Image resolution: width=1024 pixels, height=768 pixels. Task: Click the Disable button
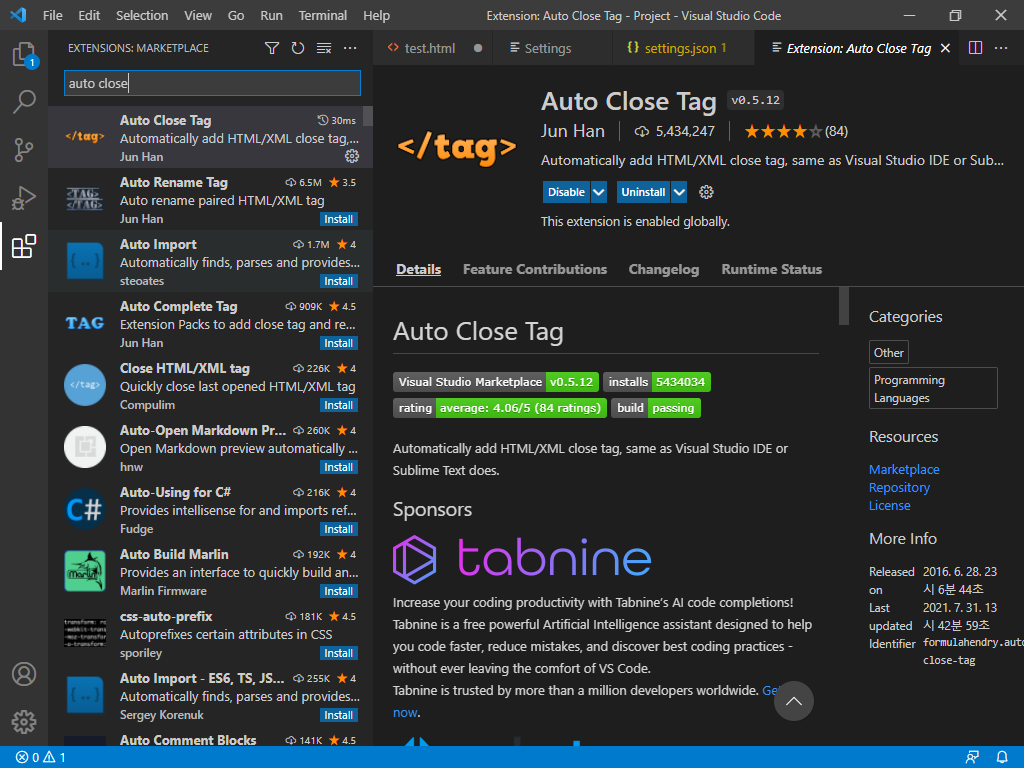(x=566, y=192)
